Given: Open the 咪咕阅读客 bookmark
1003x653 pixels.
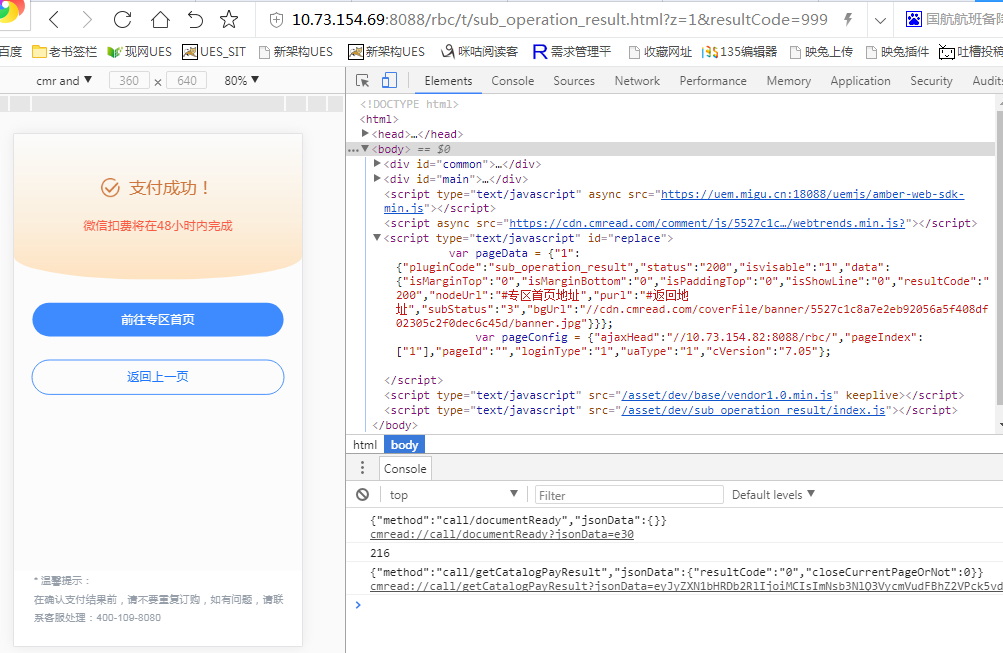Looking at the screenshot, I should click(x=480, y=52).
